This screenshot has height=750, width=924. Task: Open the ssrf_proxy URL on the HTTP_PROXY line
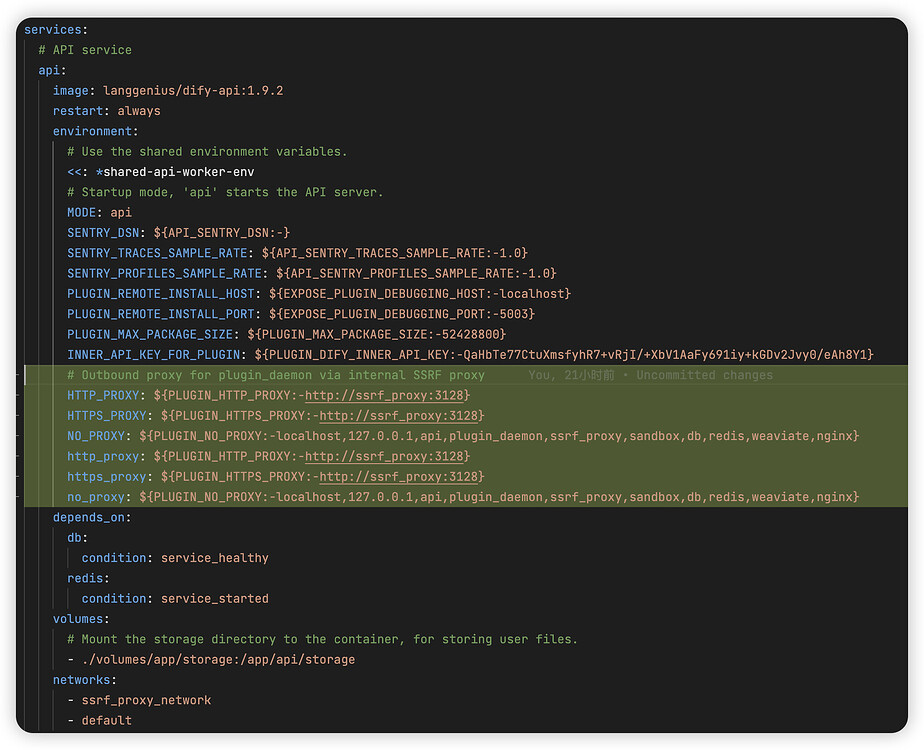(x=385, y=395)
